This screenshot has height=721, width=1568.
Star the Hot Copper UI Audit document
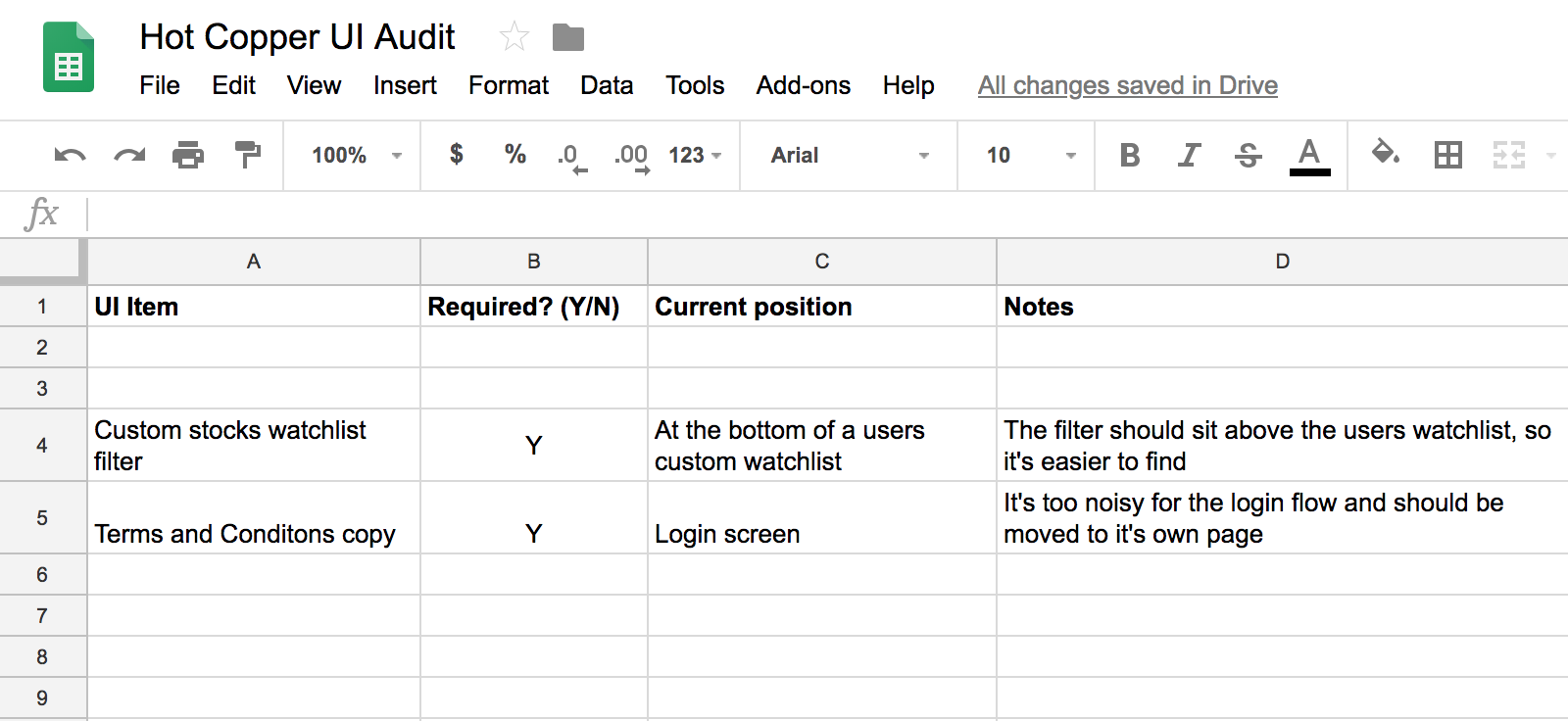(x=514, y=37)
